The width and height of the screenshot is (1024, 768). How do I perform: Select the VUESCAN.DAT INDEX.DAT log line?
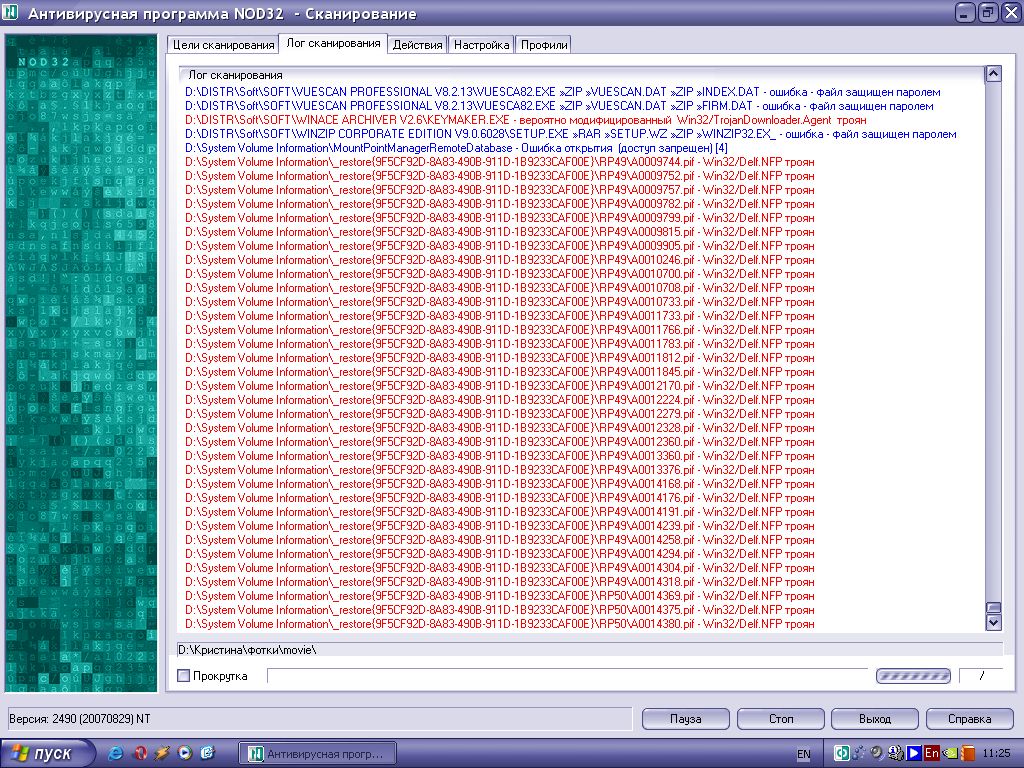click(x=563, y=92)
